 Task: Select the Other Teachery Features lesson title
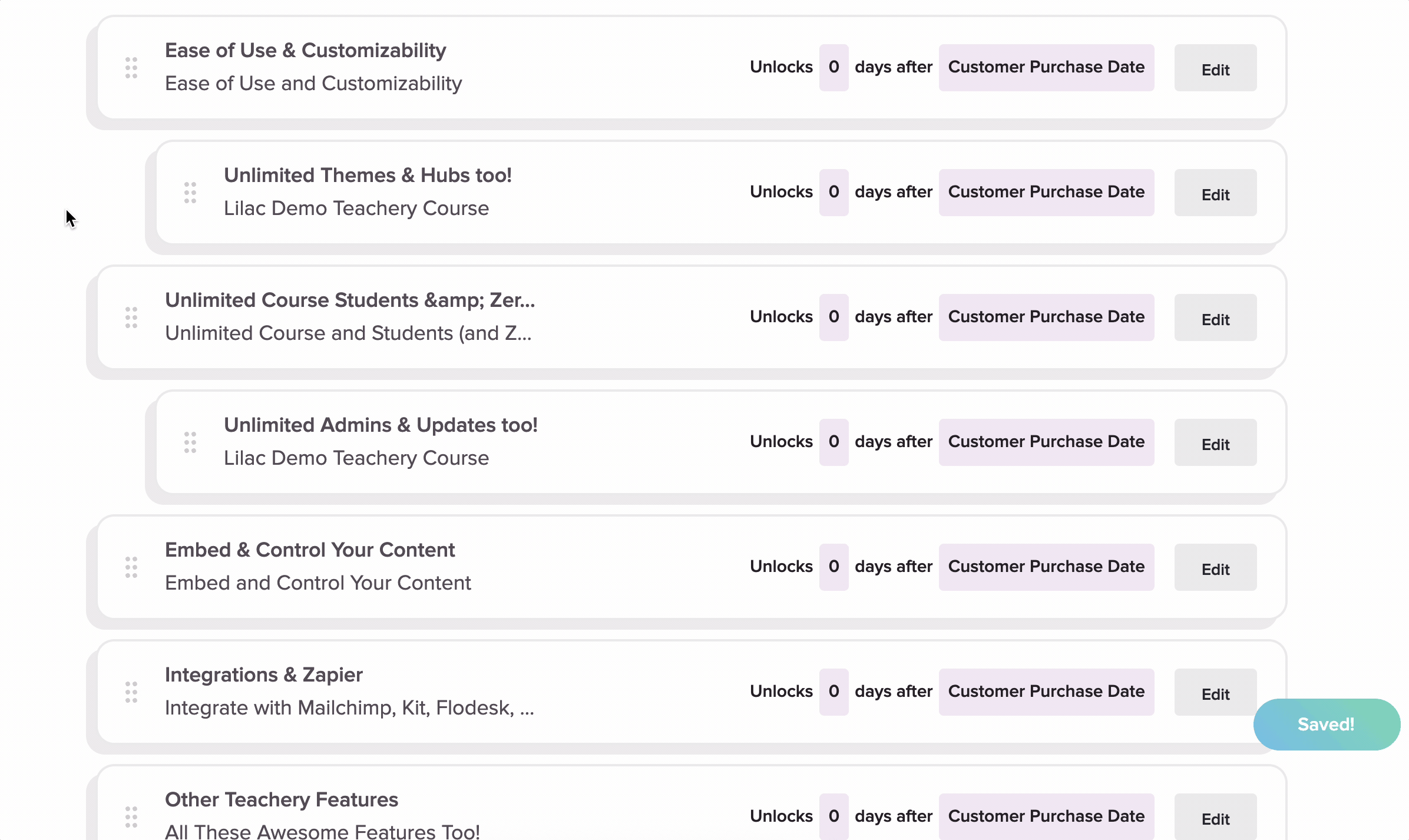click(282, 800)
